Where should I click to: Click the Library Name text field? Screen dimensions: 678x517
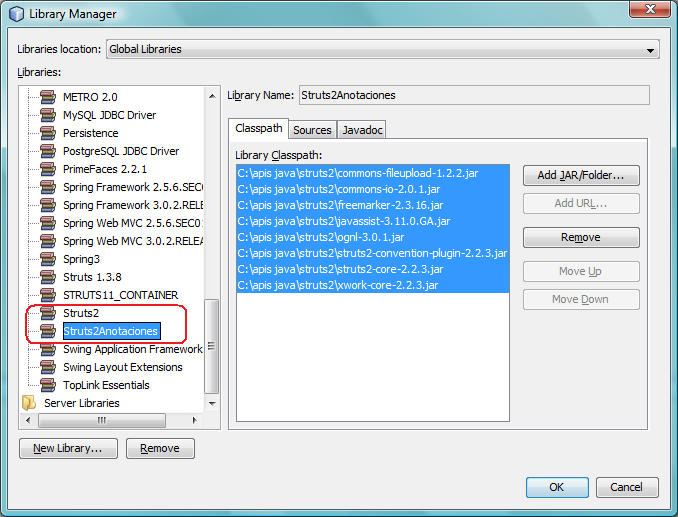(x=474, y=95)
